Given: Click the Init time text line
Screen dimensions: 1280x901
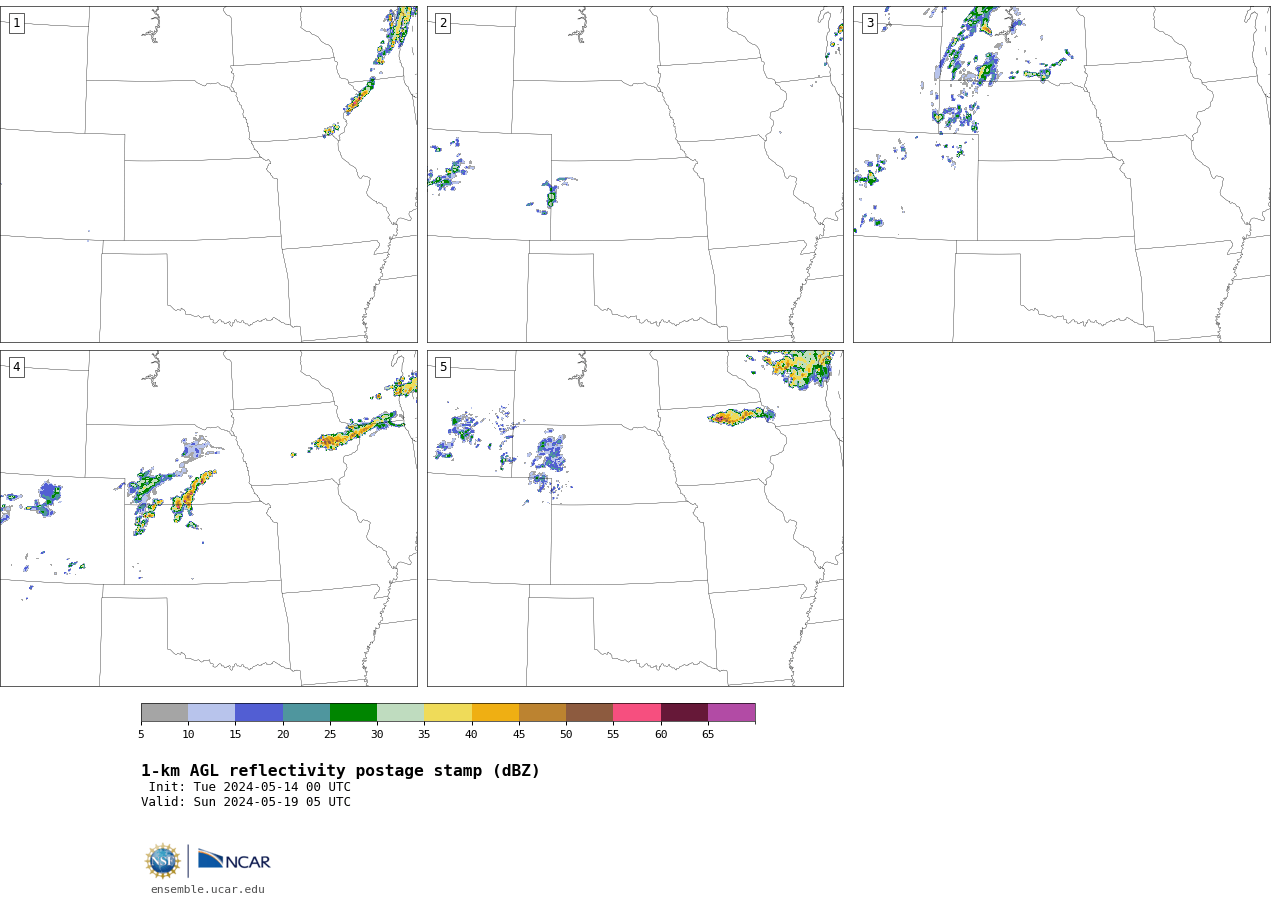Looking at the screenshot, I should pos(250,787).
